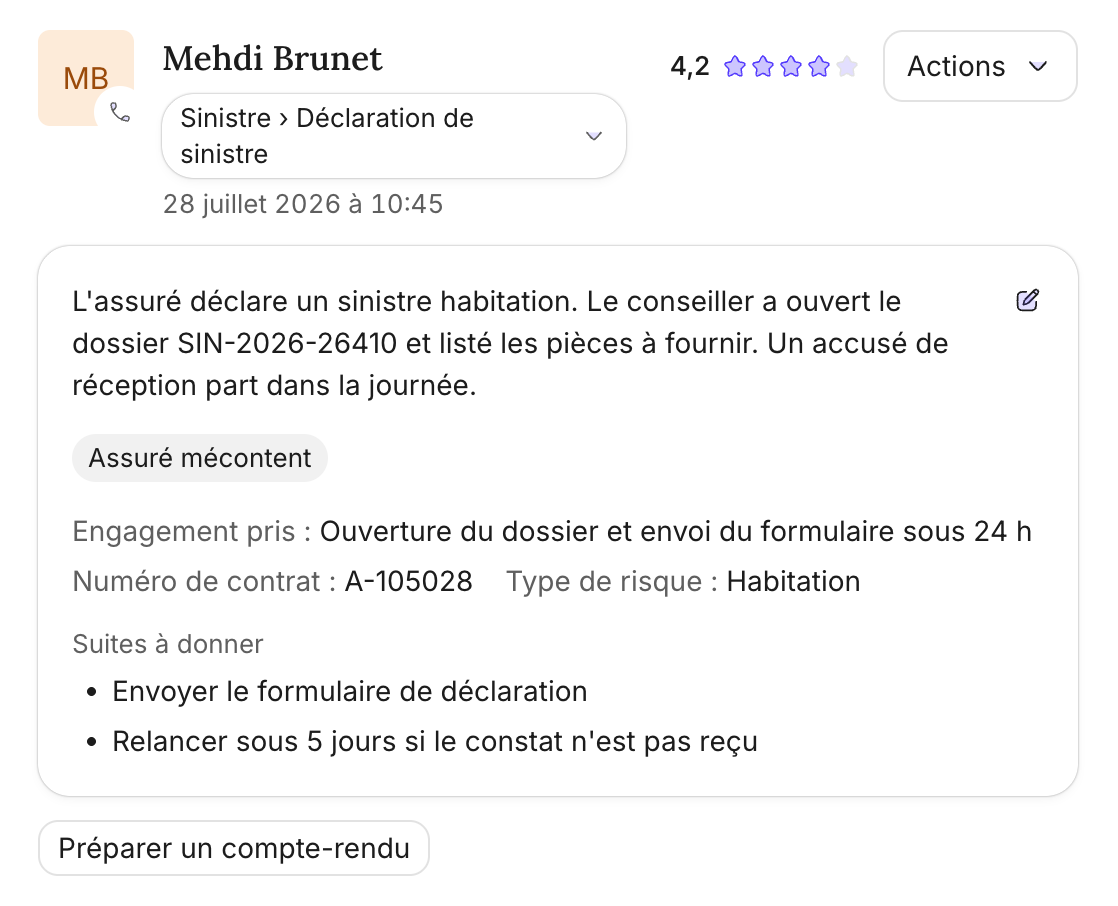This screenshot has height=906, width=1118.
Task: Click the call summary text paragraph
Action: 511,344
